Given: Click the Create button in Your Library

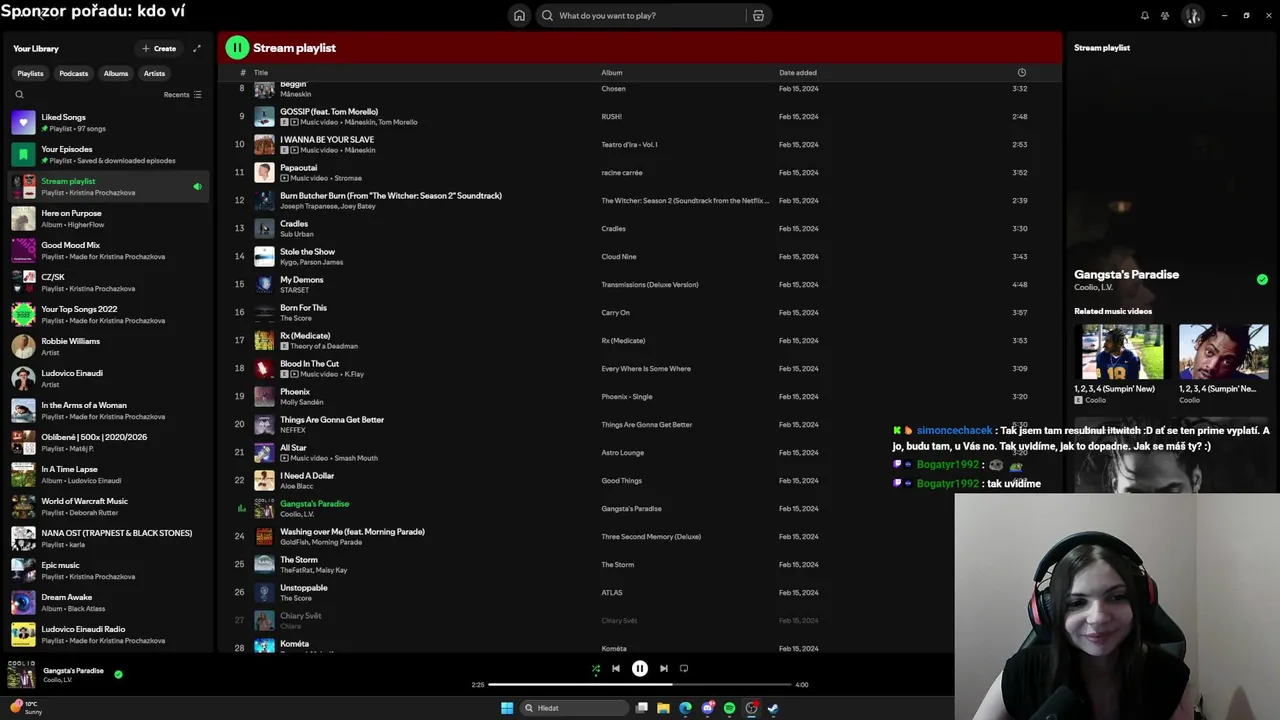Looking at the screenshot, I should [x=159, y=48].
